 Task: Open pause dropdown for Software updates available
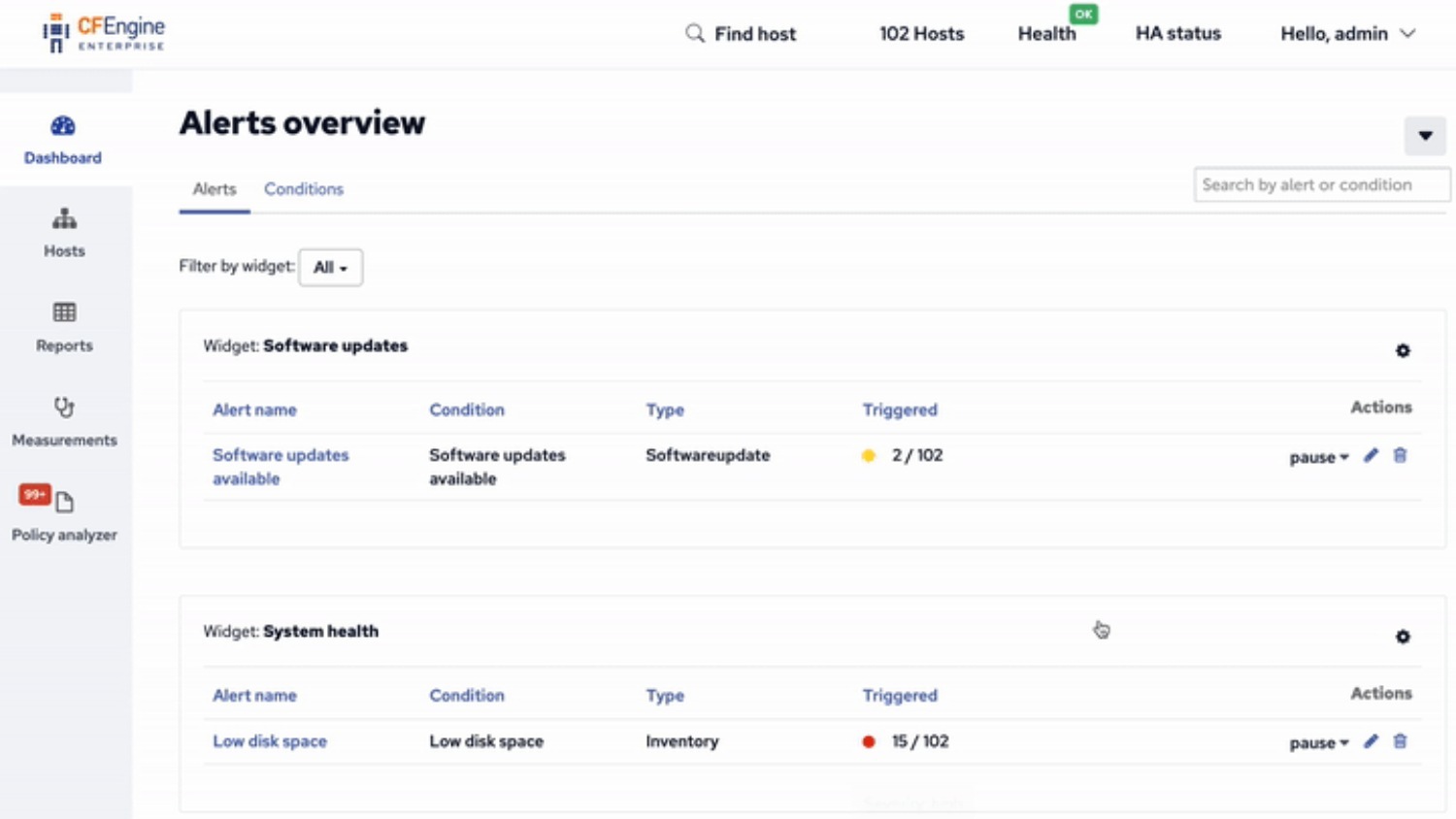[1318, 457]
